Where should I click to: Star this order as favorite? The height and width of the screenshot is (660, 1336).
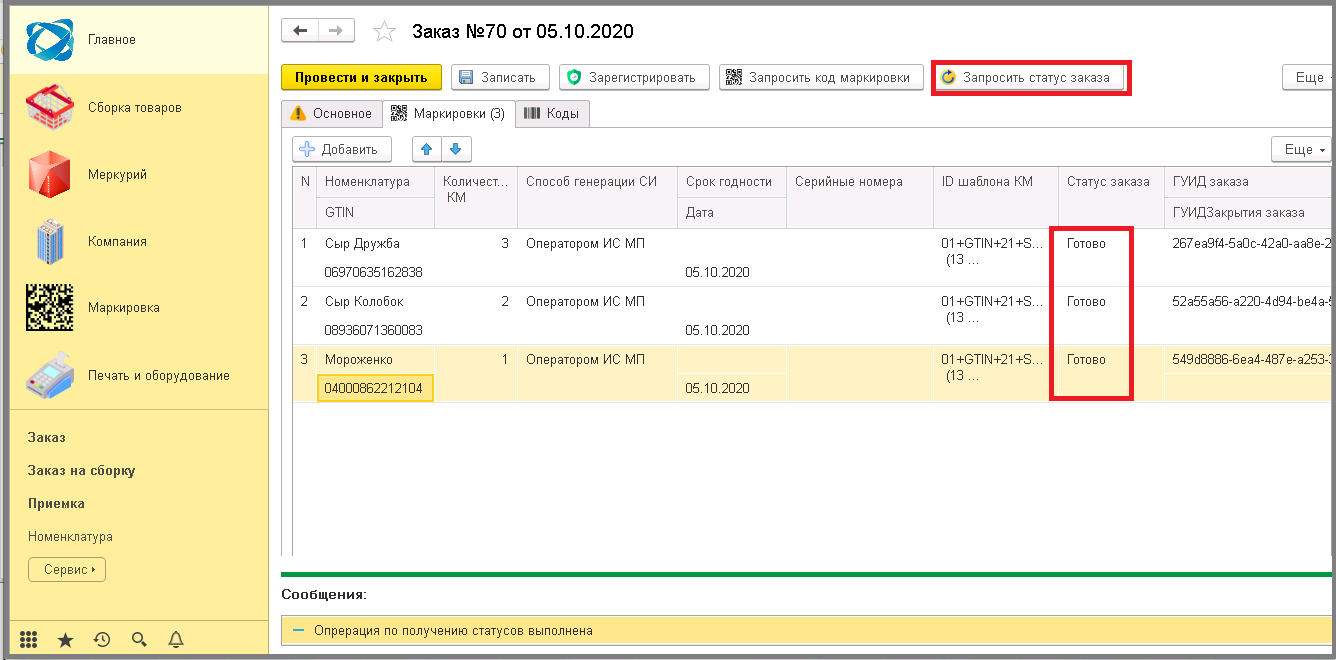tap(384, 32)
